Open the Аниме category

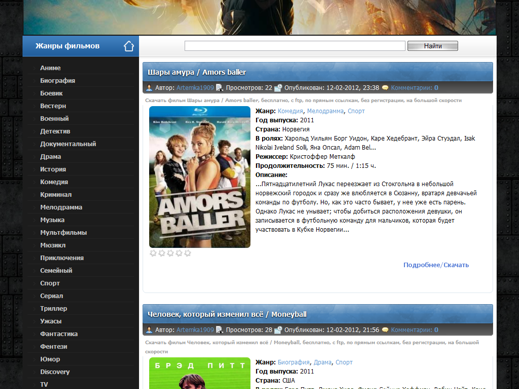(50, 68)
